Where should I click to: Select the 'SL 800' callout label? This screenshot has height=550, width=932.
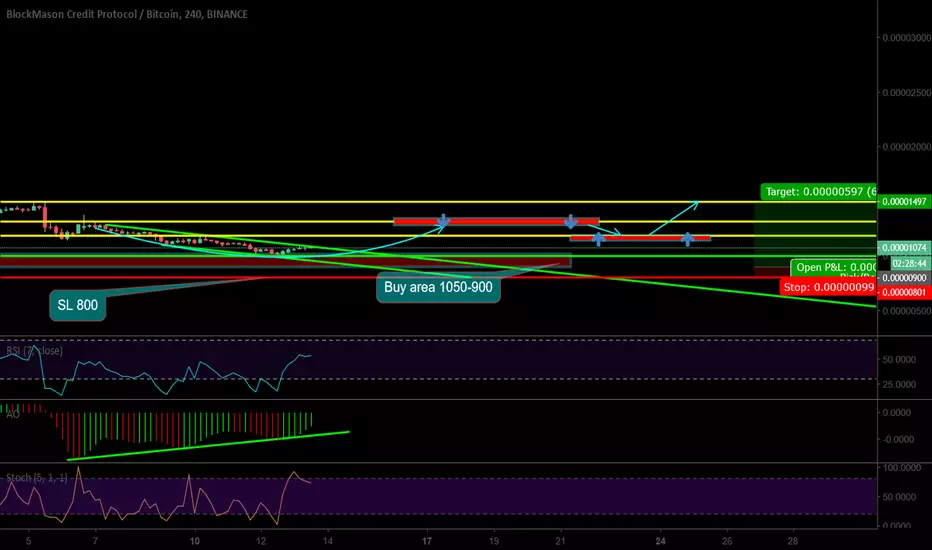(x=77, y=305)
